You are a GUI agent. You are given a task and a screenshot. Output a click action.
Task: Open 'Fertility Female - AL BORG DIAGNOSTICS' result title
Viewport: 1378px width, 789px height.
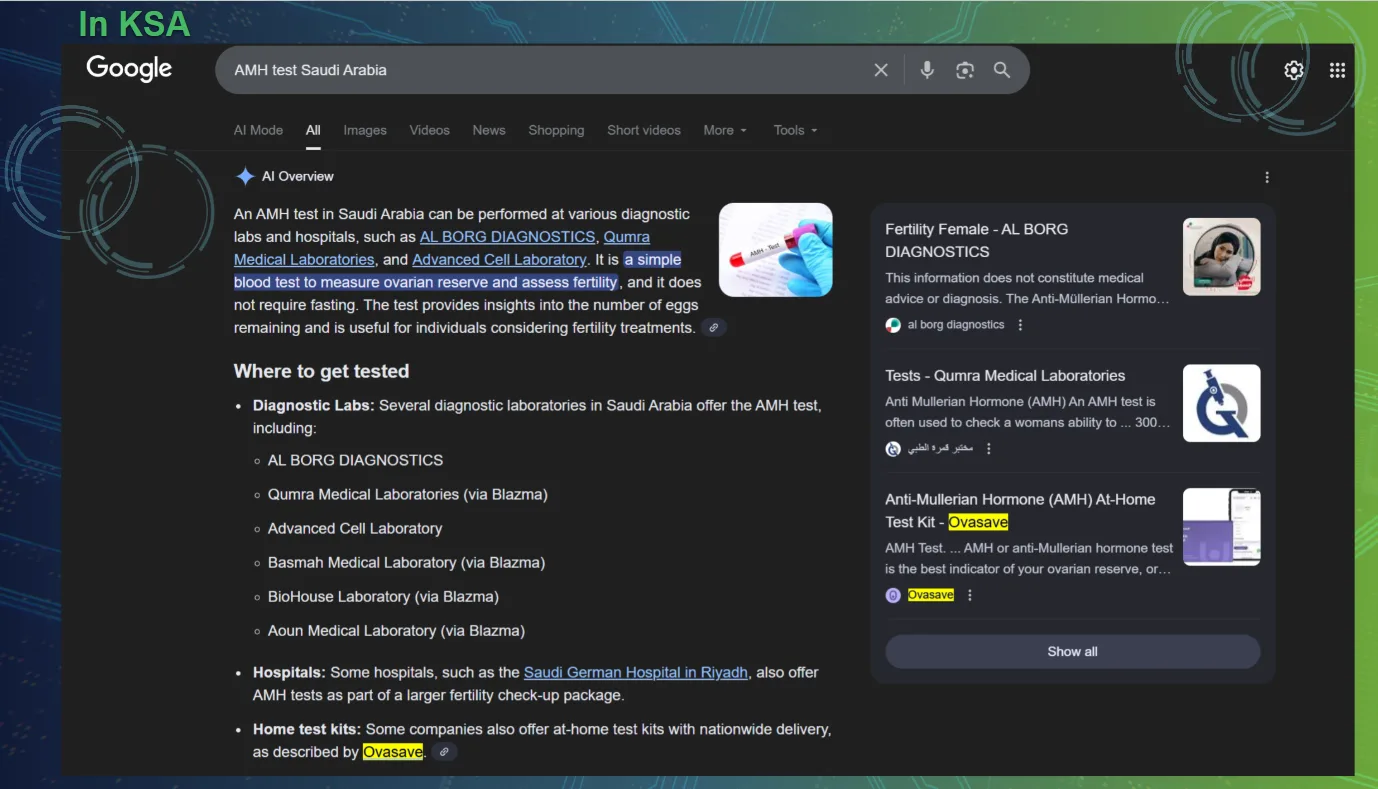[976, 240]
